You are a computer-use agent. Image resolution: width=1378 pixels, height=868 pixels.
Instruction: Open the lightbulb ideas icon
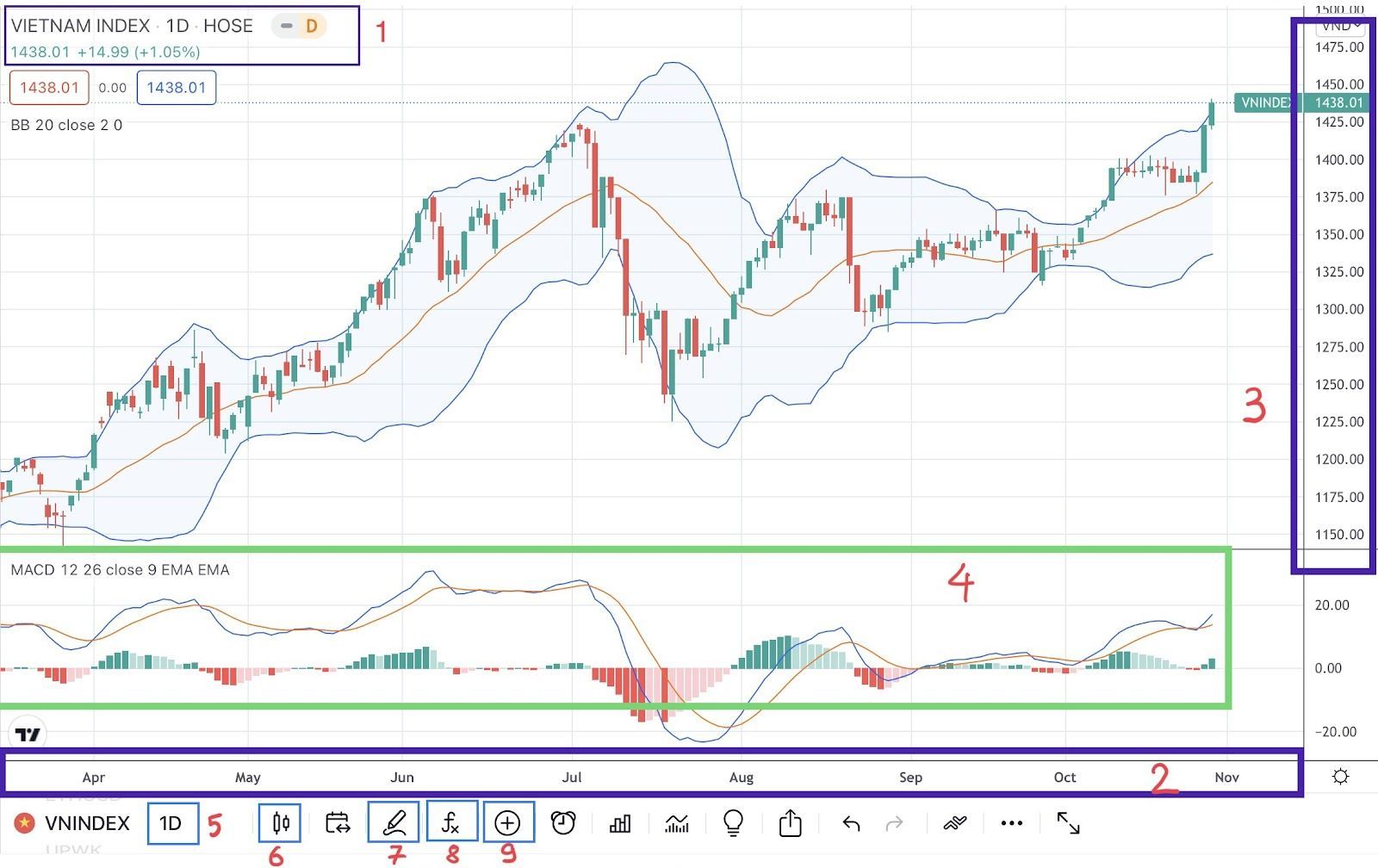pos(733,823)
